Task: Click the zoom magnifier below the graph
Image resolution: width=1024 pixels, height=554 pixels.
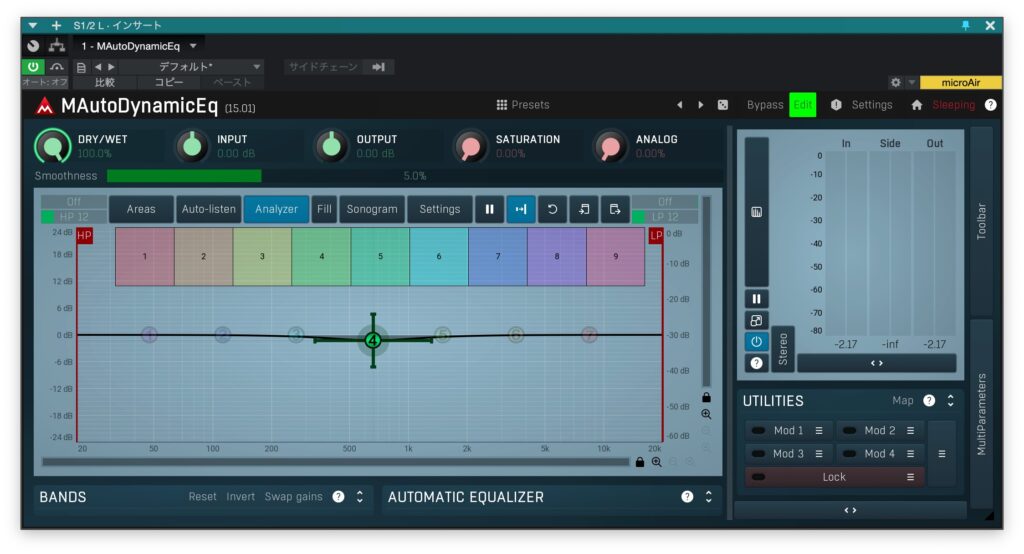Action: coord(657,462)
